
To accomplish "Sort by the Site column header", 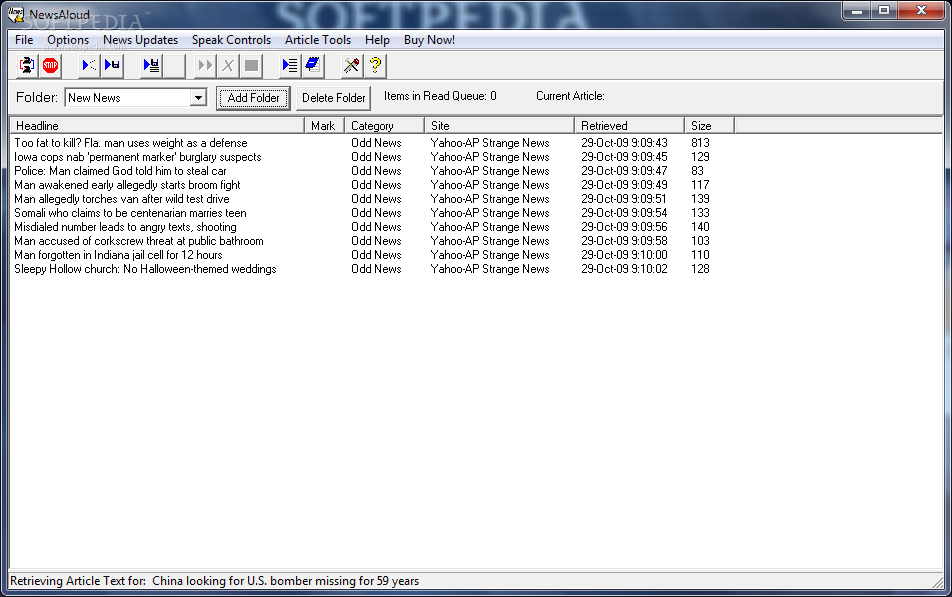I will click(499, 126).
